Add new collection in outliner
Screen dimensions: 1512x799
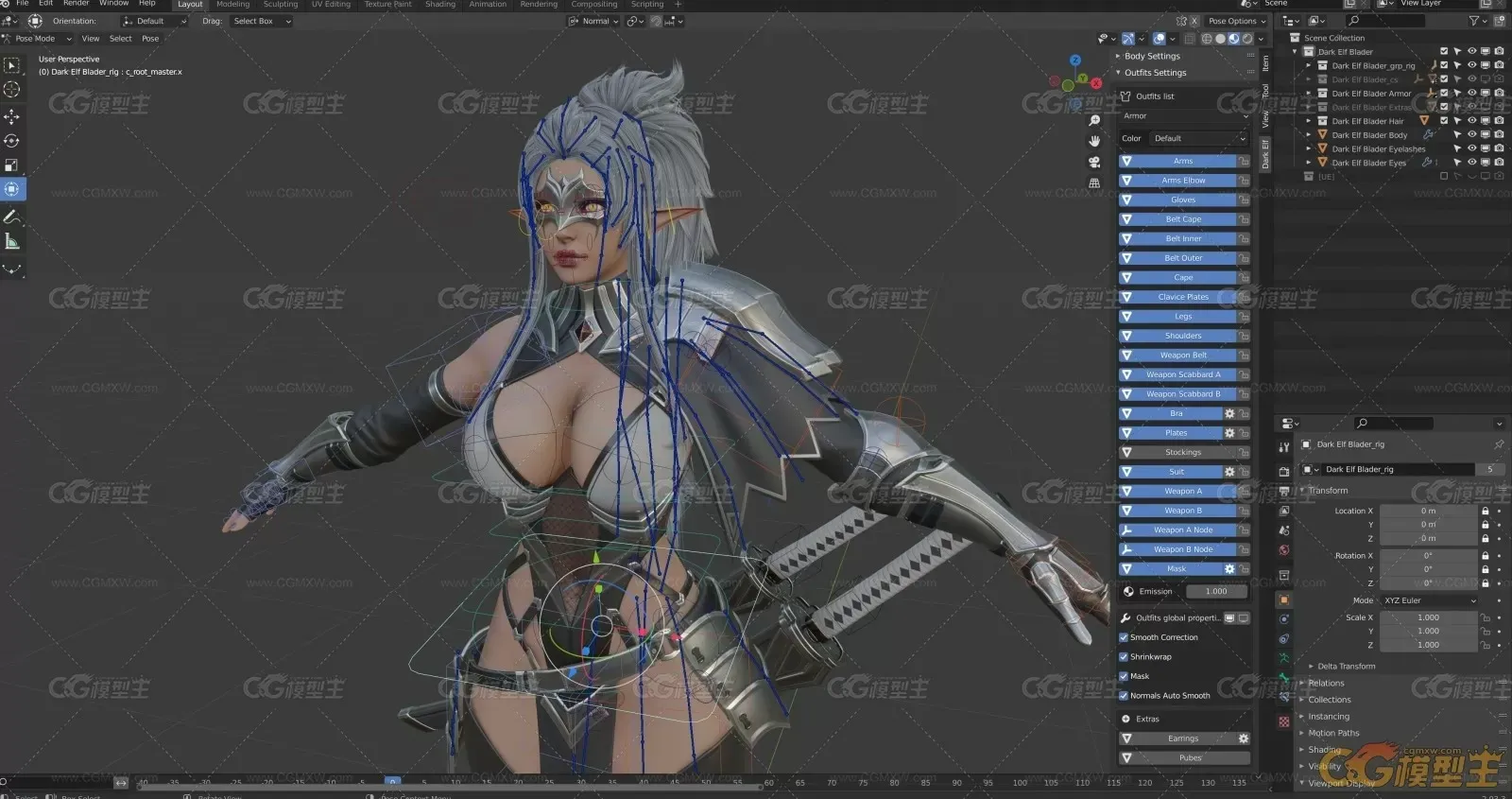[x=1499, y=21]
